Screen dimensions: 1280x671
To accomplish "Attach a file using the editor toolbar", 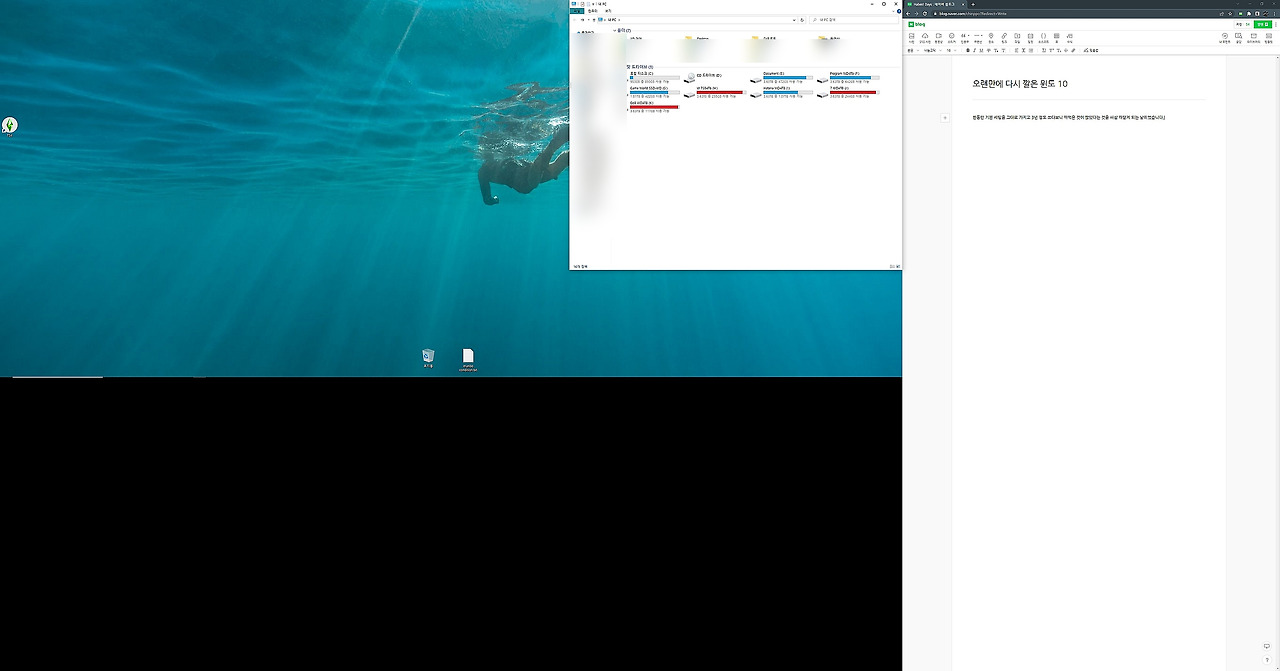I will tap(1017, 38).
